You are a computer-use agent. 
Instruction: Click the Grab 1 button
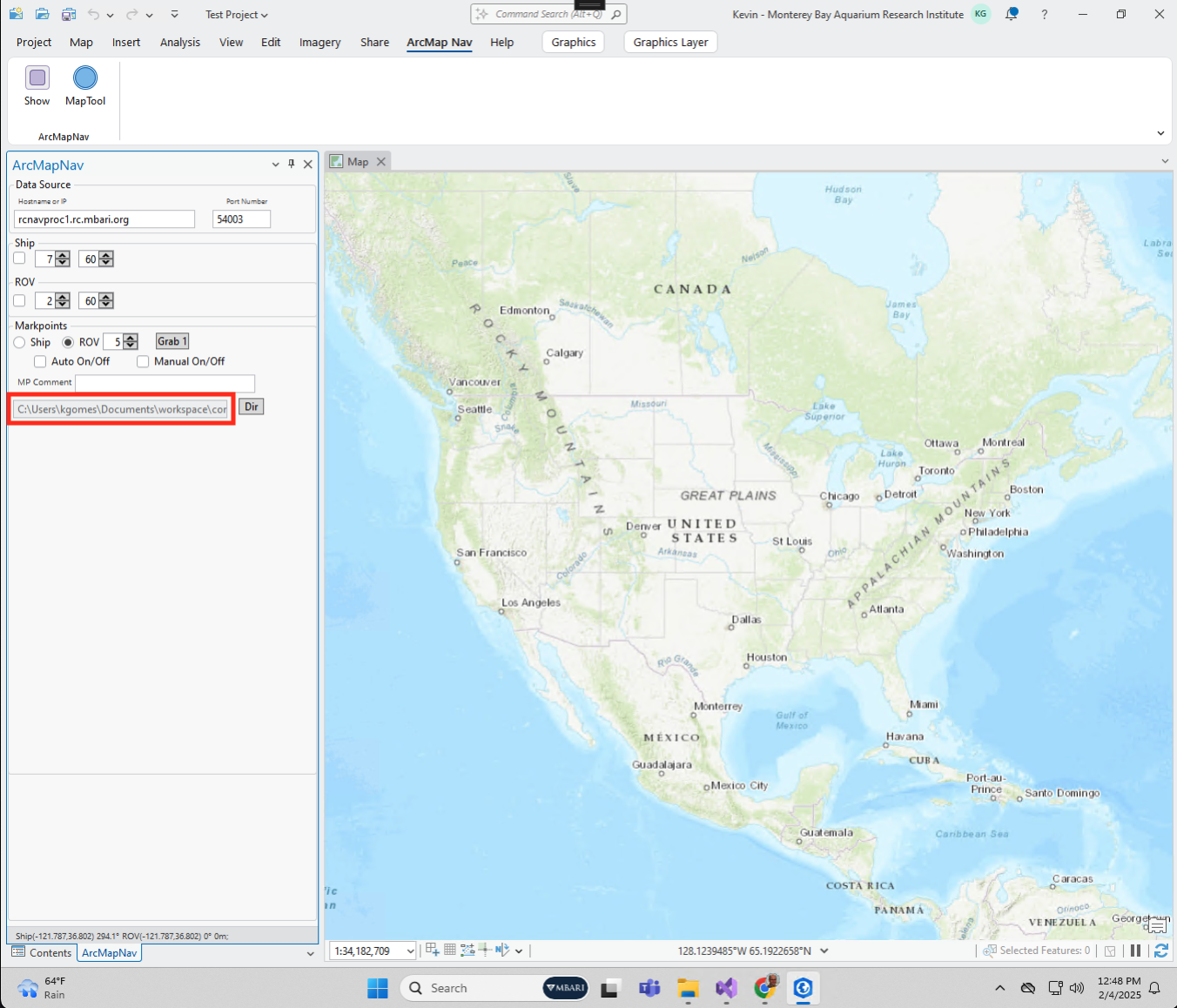click(172, 341)
